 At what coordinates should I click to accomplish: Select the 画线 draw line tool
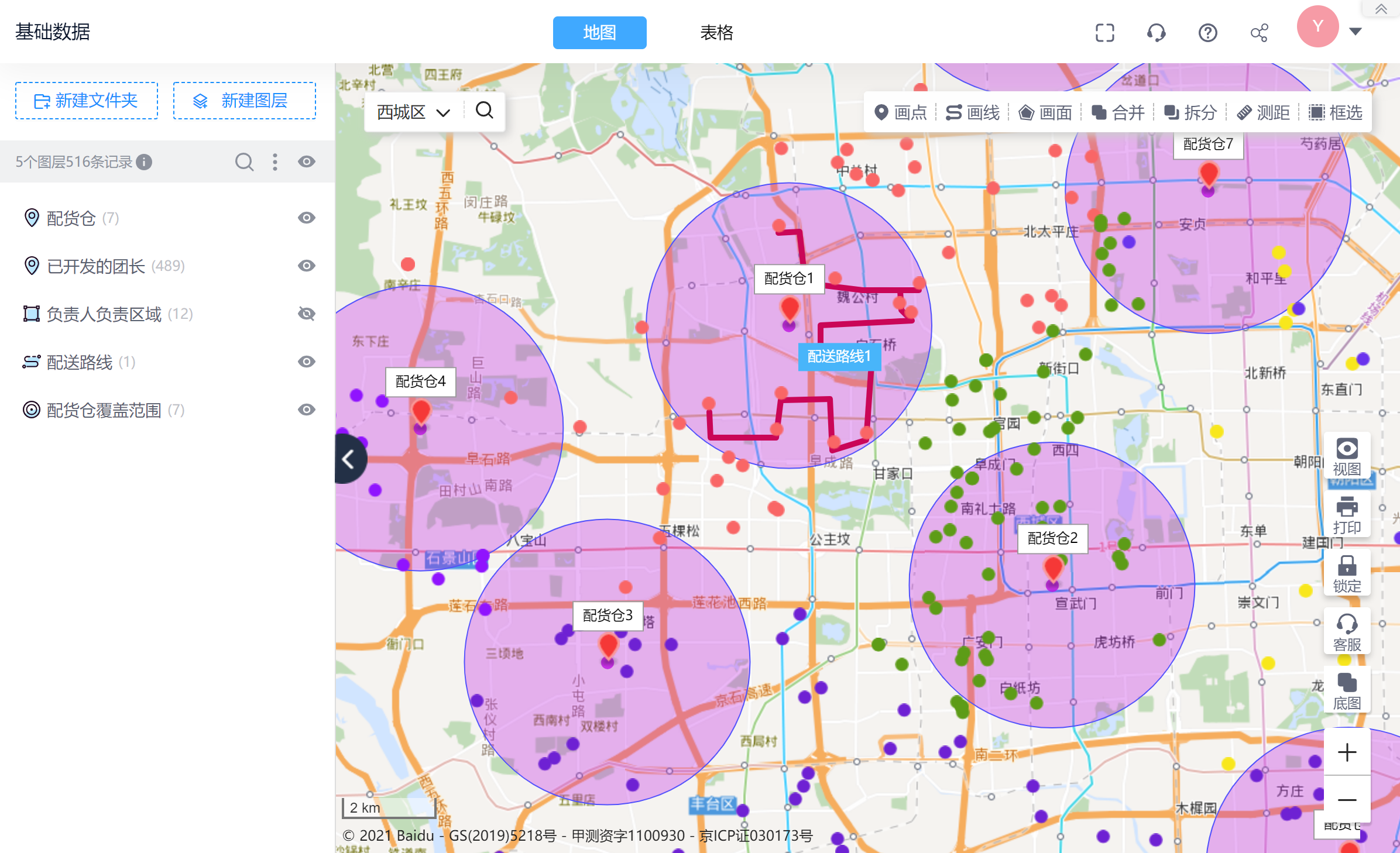(x=973, y=112)
